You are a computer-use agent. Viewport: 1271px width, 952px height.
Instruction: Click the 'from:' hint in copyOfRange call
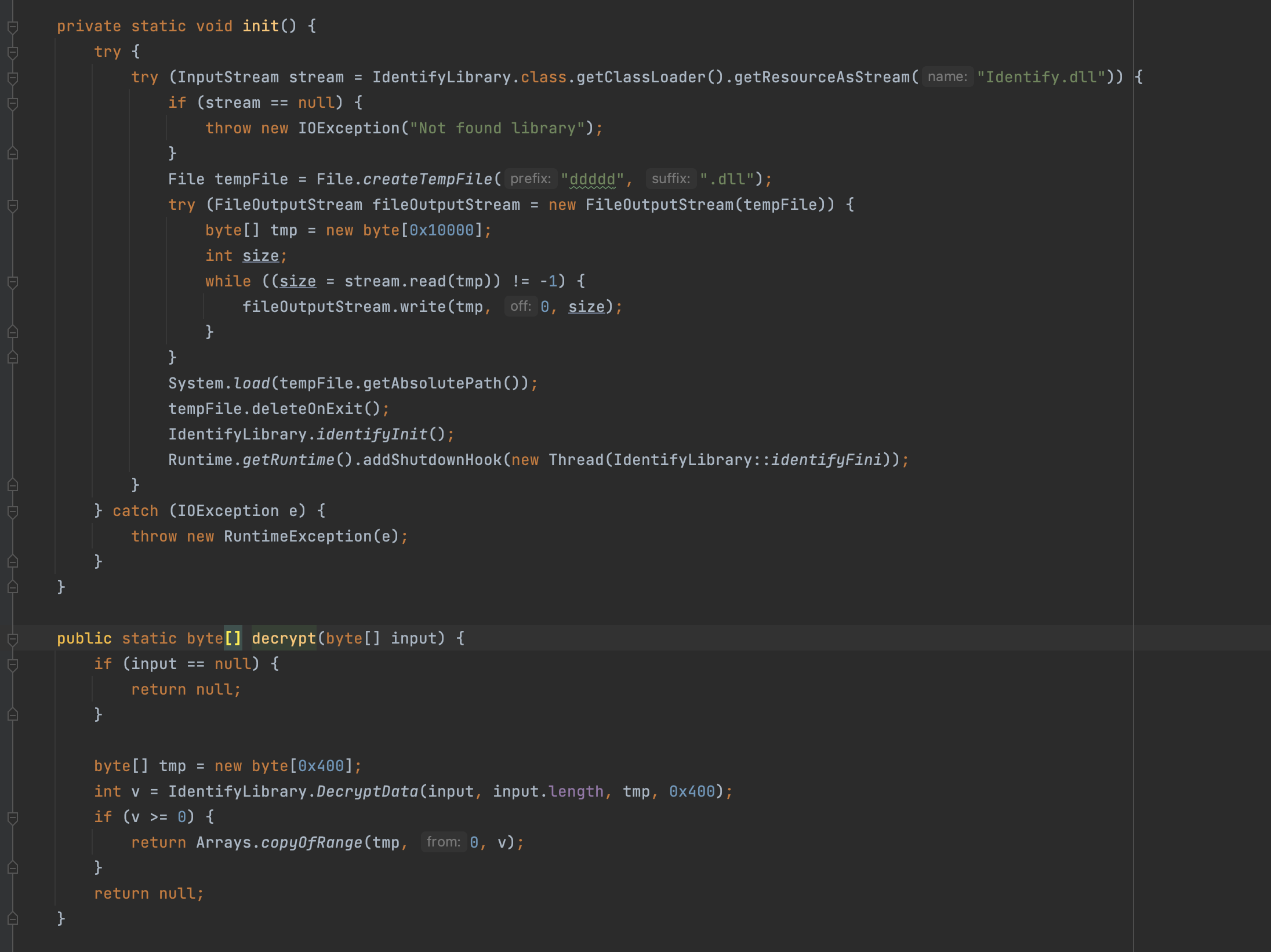click(443, 842)
